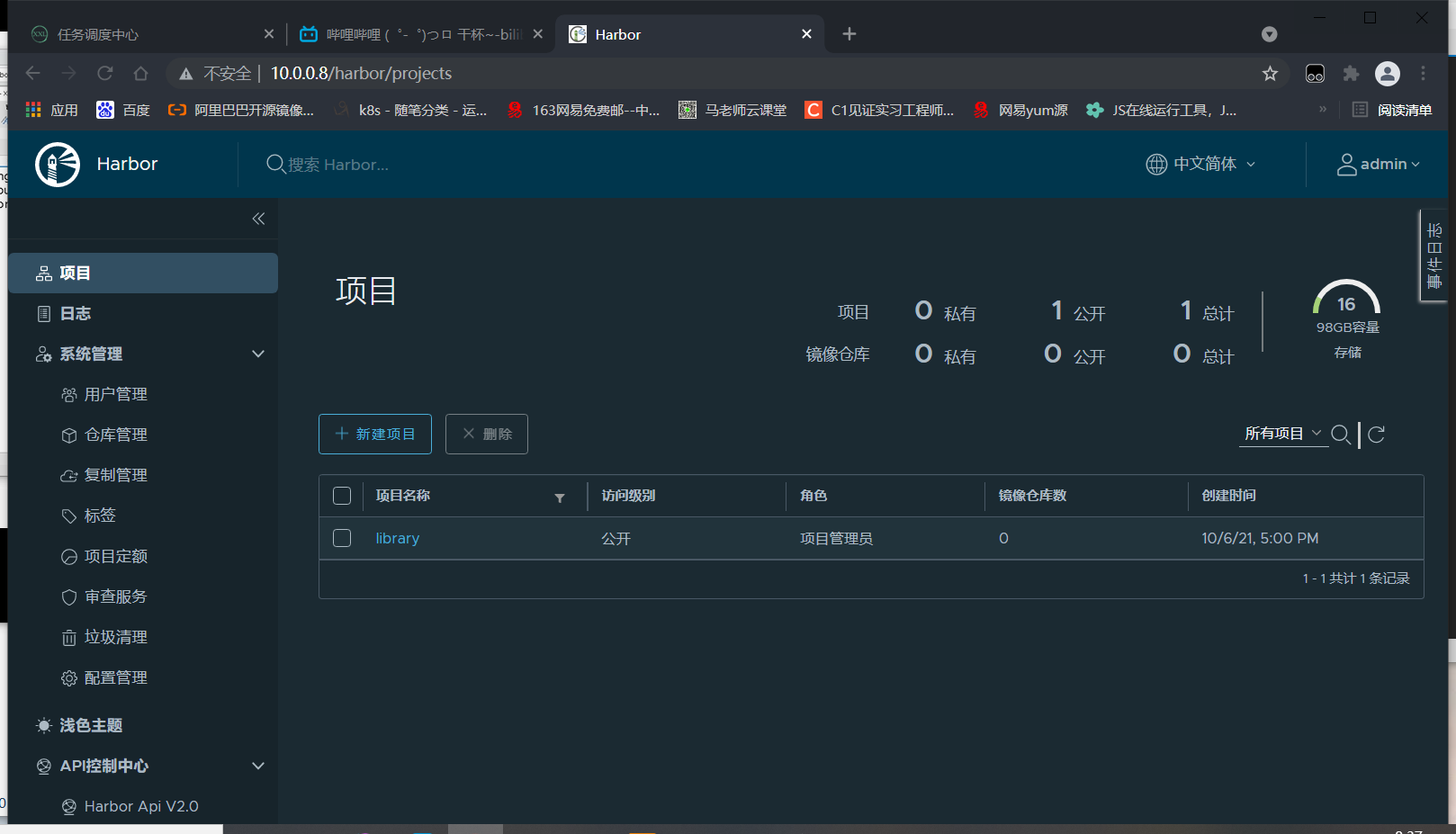Open 项目 in the sidebar
Screen dimensions: 1456x834
[x=143, y=273]
